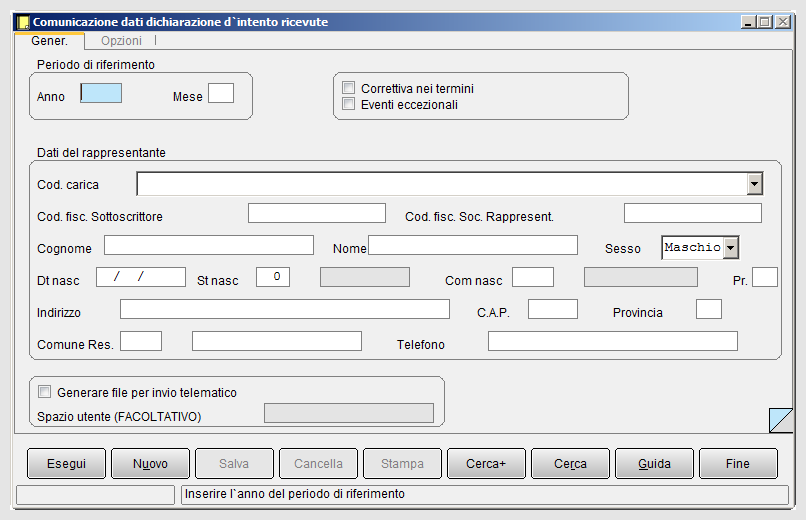The height and width of the screenshot is (520, 806).
Task: Click the 'Inserire l`anno del periodo di riferimento' status text
Action: pos(295,494)
